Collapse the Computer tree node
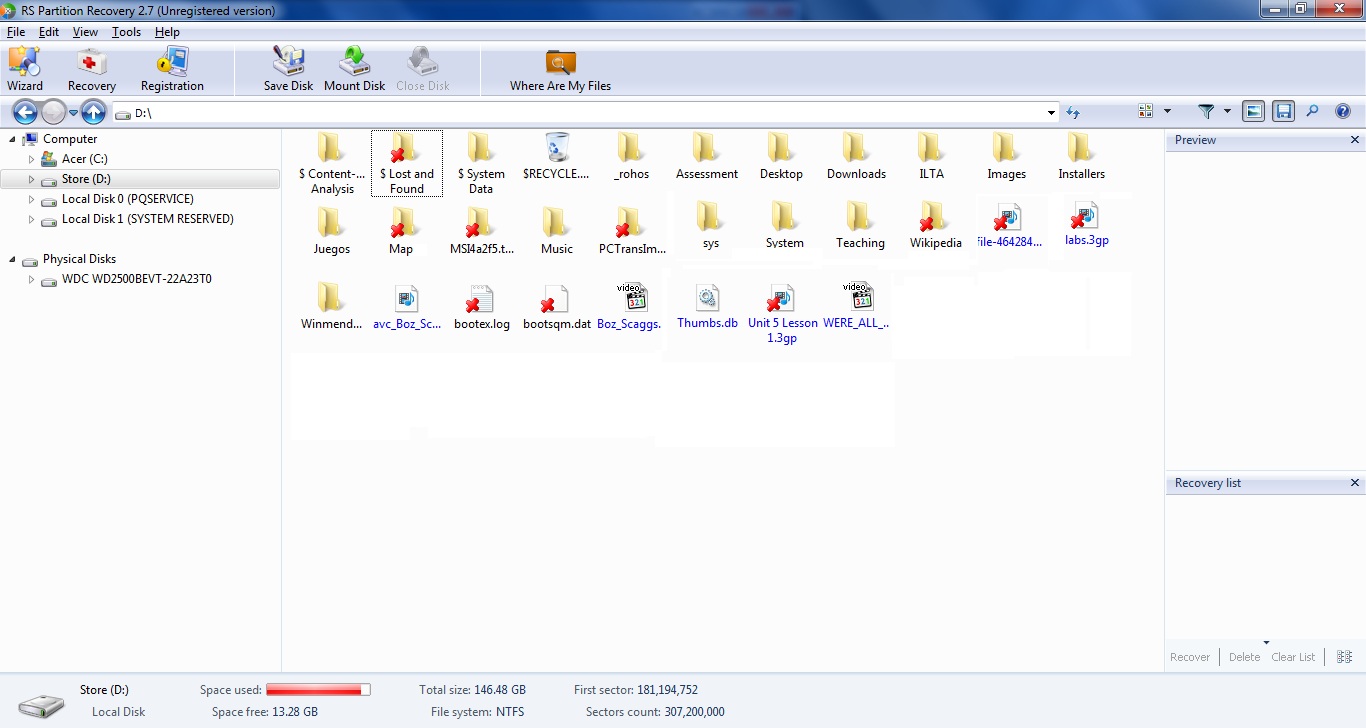The width and height of the screenshot is (1366, 728). 13,139
